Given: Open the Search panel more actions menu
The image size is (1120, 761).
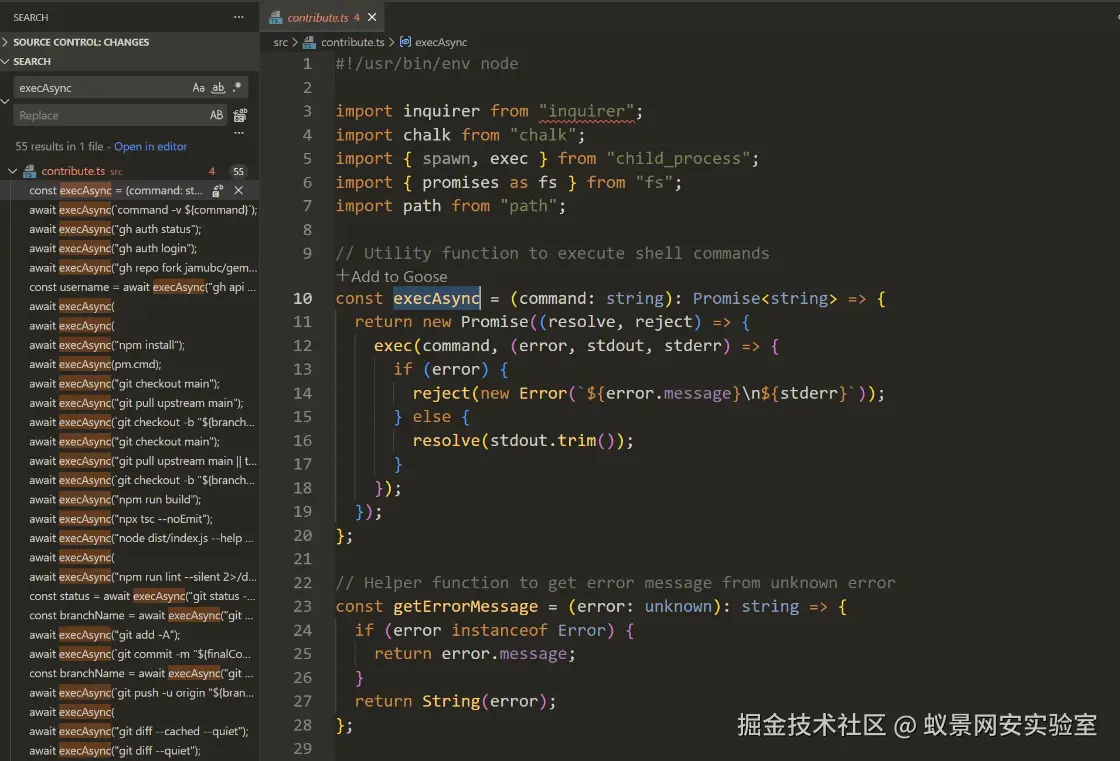Looking at the screenshot, I should coord(239,16).
